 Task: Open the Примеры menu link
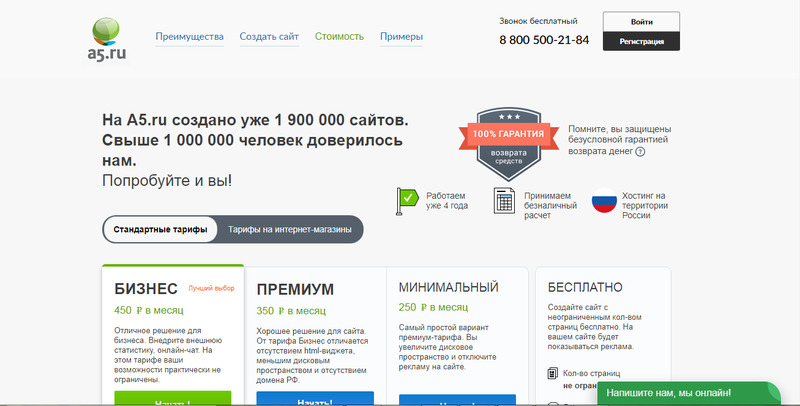(401, 37)
